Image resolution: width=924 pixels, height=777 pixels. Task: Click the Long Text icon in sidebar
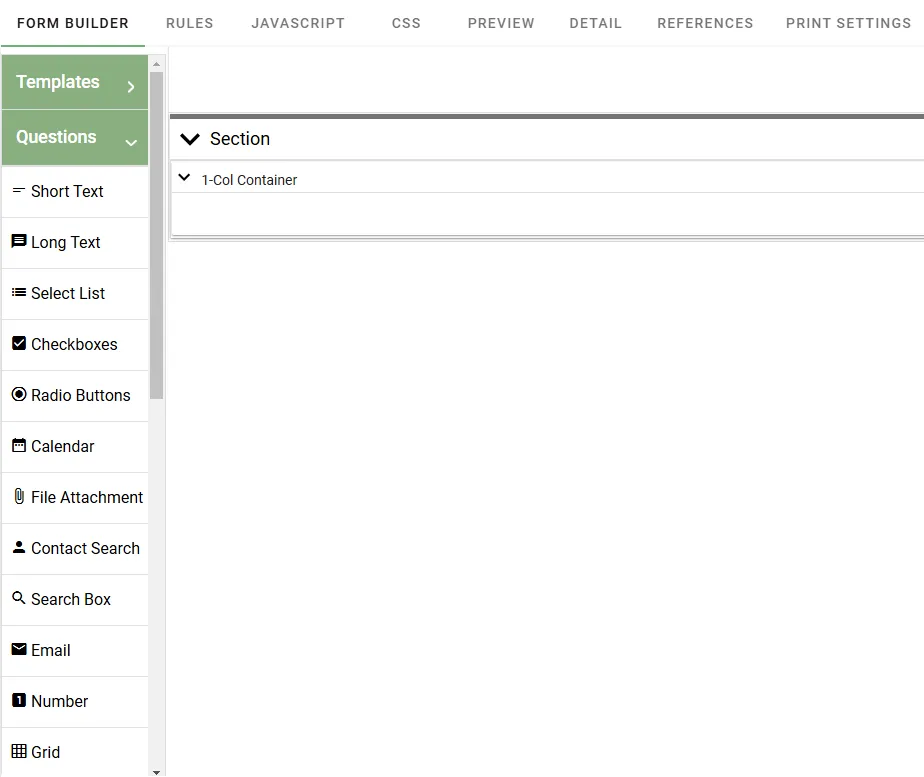[x=65, y=242]
